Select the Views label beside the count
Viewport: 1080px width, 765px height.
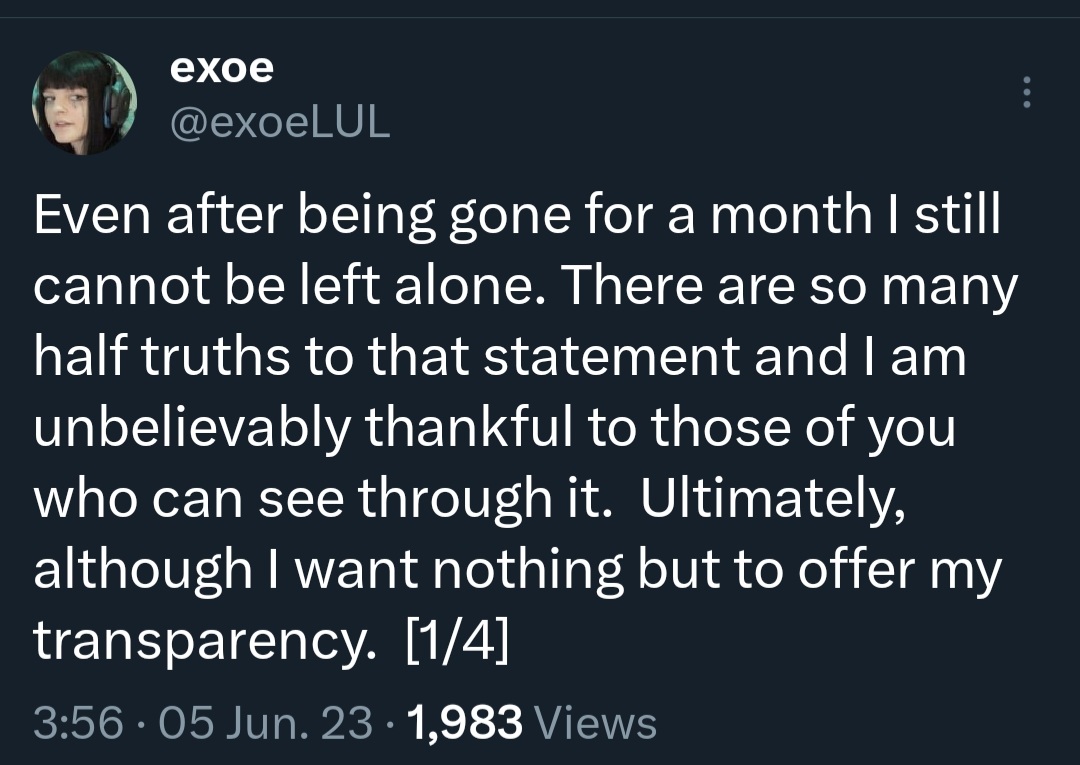[x=595, y=723]
